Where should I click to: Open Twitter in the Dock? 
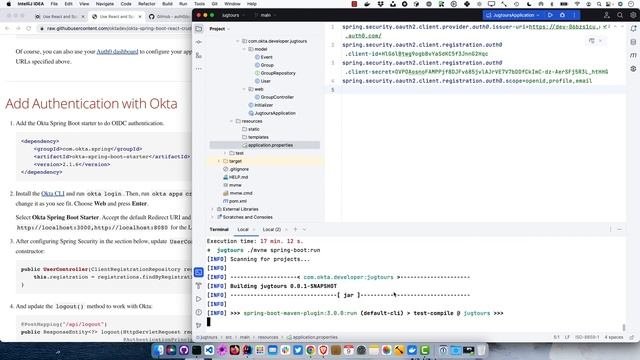(x=298, y=350)
